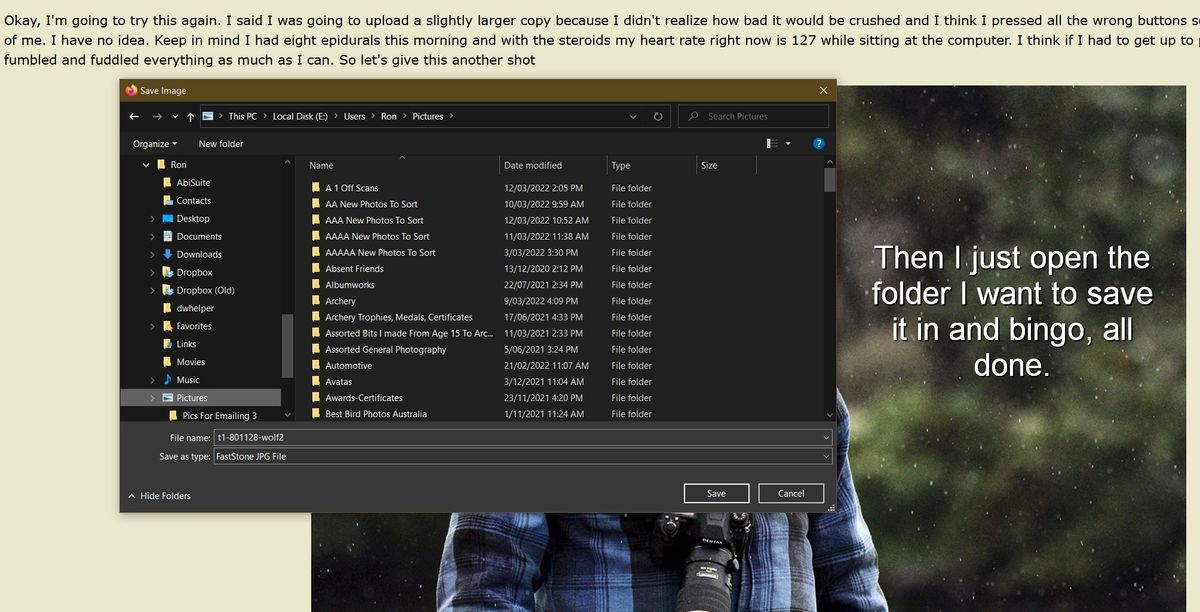Open the File name dropdown arrow
This screenshot has height=612, width=1200.
pyautogui.click(x=825, y=438)
